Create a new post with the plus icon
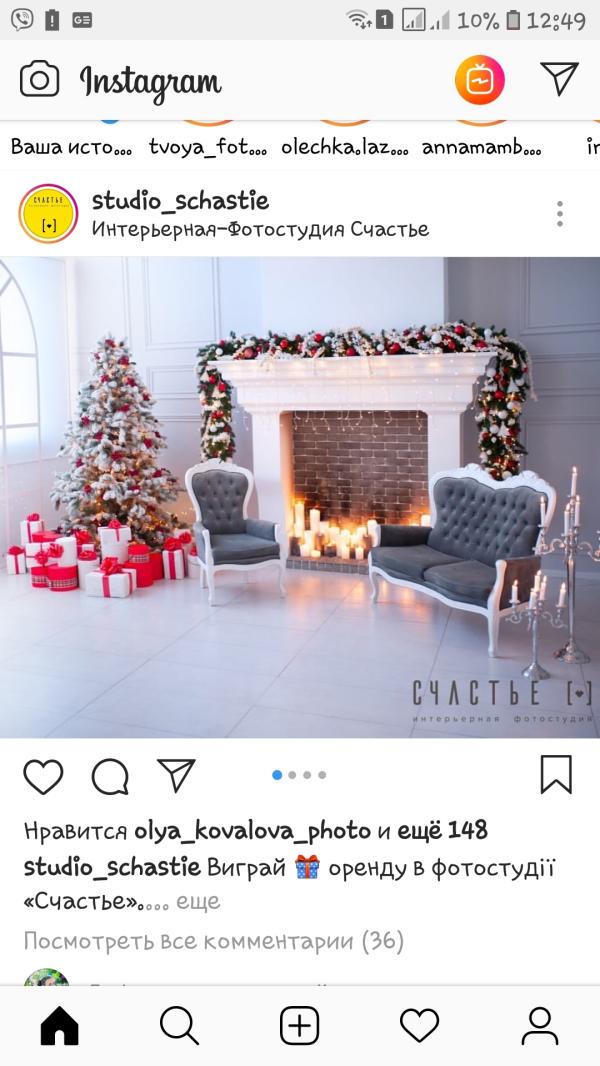Screen dimensions: 600x1066 click(x=300, y=1025)
